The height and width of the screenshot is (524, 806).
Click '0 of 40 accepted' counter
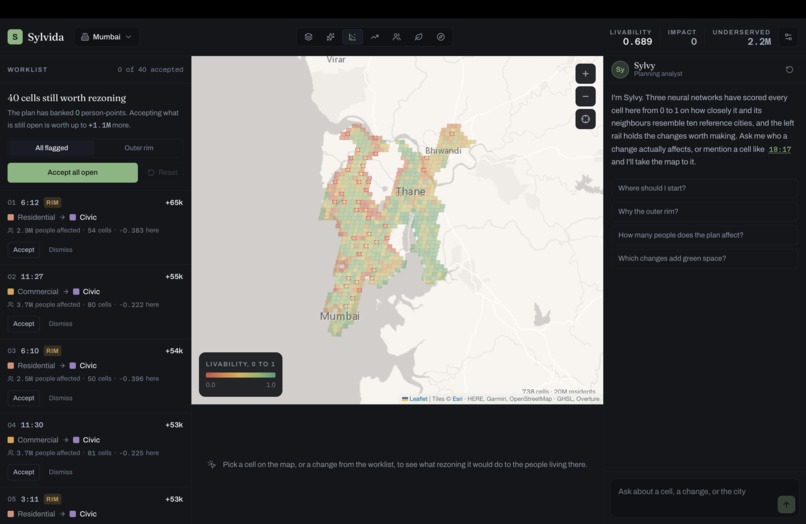[x=150, y=69]
